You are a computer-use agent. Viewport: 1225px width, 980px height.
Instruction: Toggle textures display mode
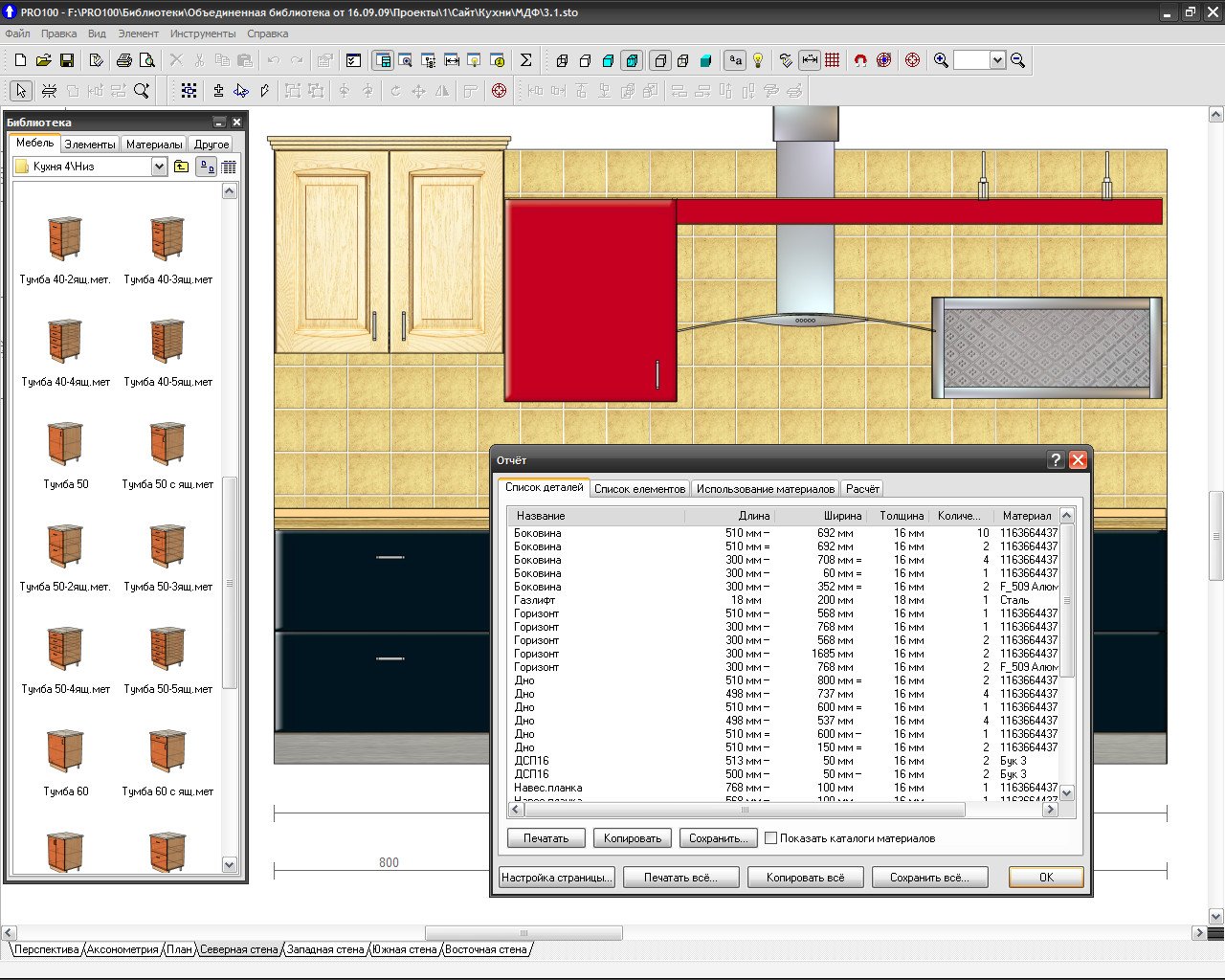(x=632, y=60)
